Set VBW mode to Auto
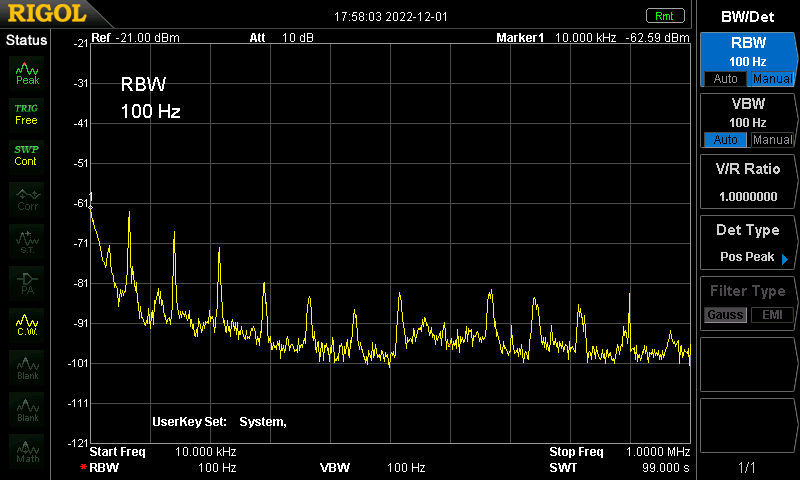Viewport: 800px width, 480px height. point(725,139)
